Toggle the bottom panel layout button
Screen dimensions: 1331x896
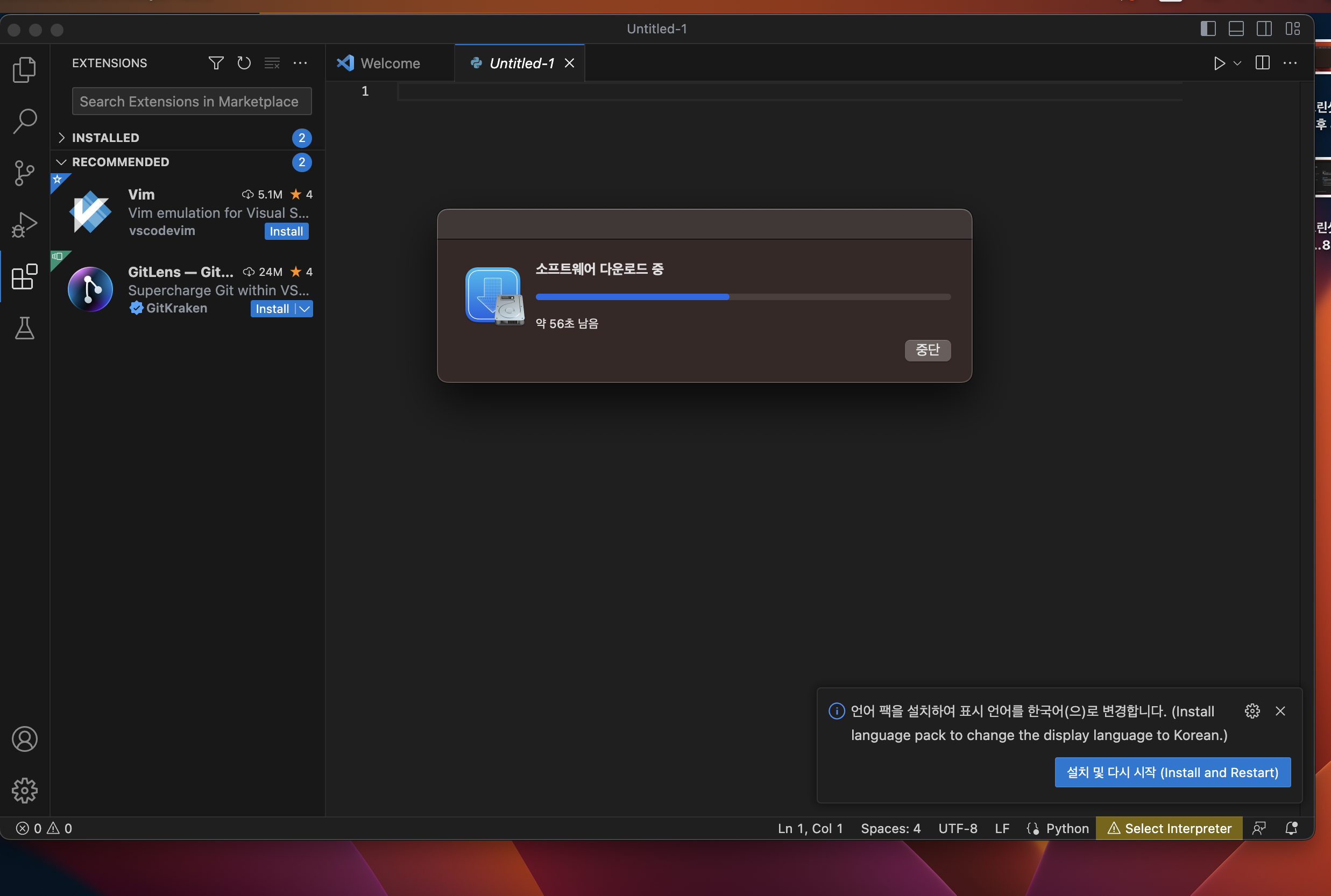tap(1236, 29)
